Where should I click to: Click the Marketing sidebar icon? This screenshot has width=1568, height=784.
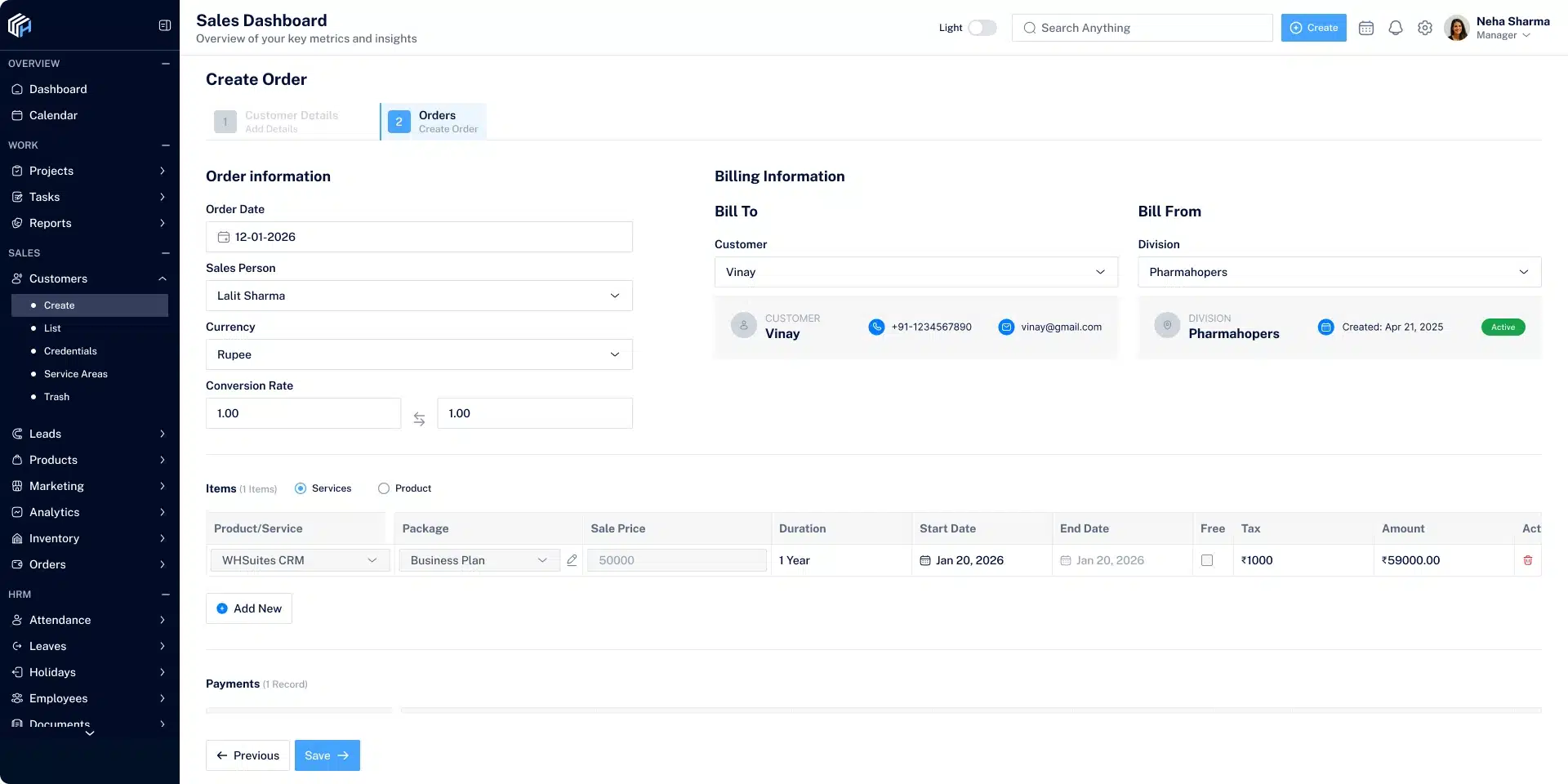pos(17,486)
